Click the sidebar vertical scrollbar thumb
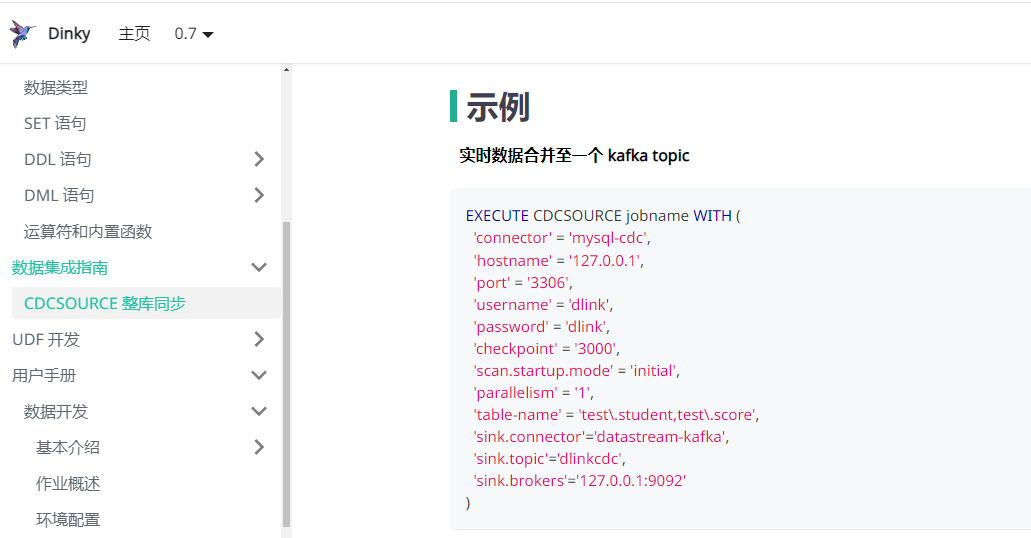The width and height of the screenshot is (1031, 538). point(286,374)
